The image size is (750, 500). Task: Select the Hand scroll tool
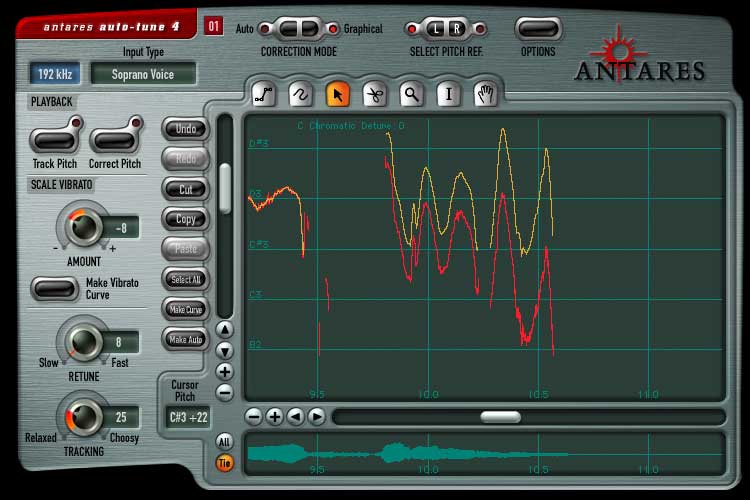point(485,94)
